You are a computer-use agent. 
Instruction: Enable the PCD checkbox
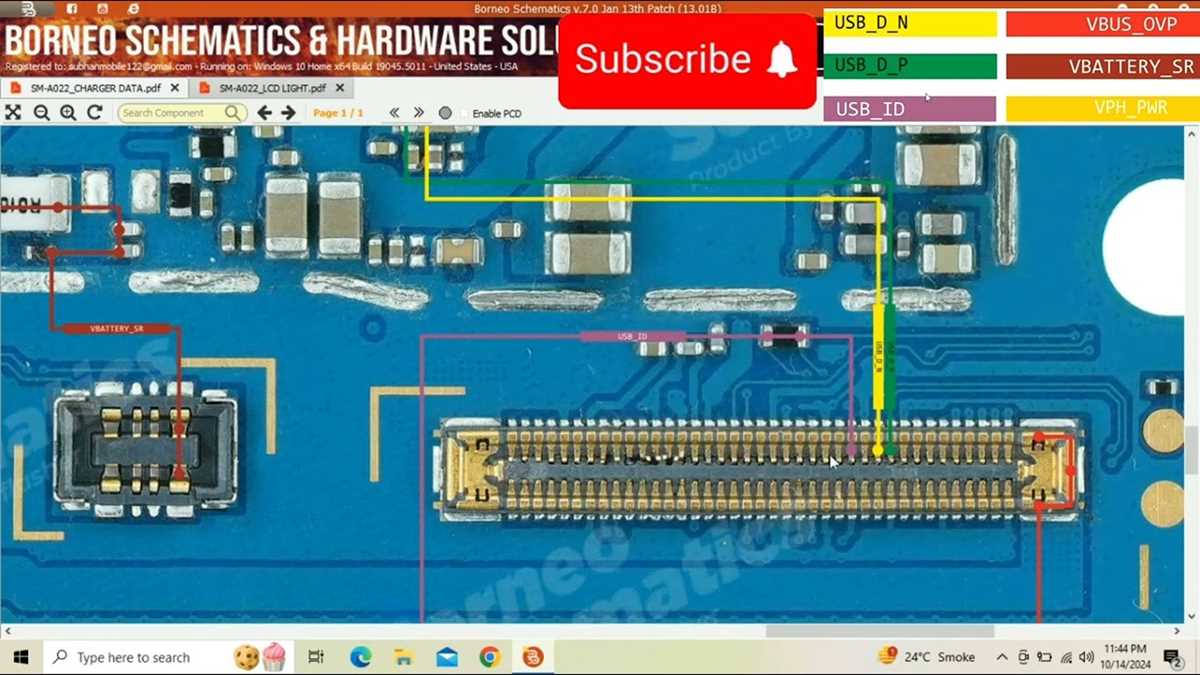tap(466, 114)
